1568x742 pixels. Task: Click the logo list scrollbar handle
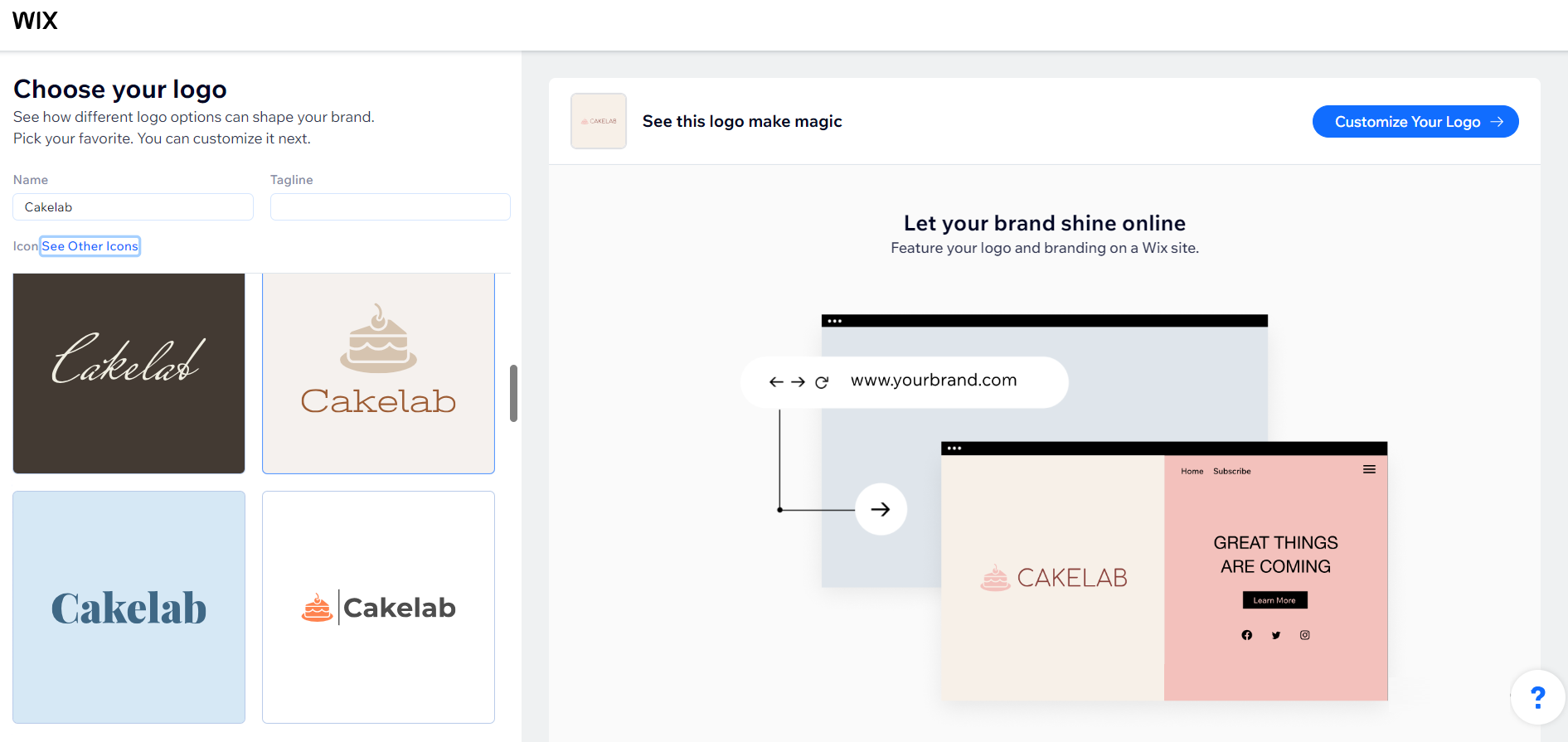513,393
